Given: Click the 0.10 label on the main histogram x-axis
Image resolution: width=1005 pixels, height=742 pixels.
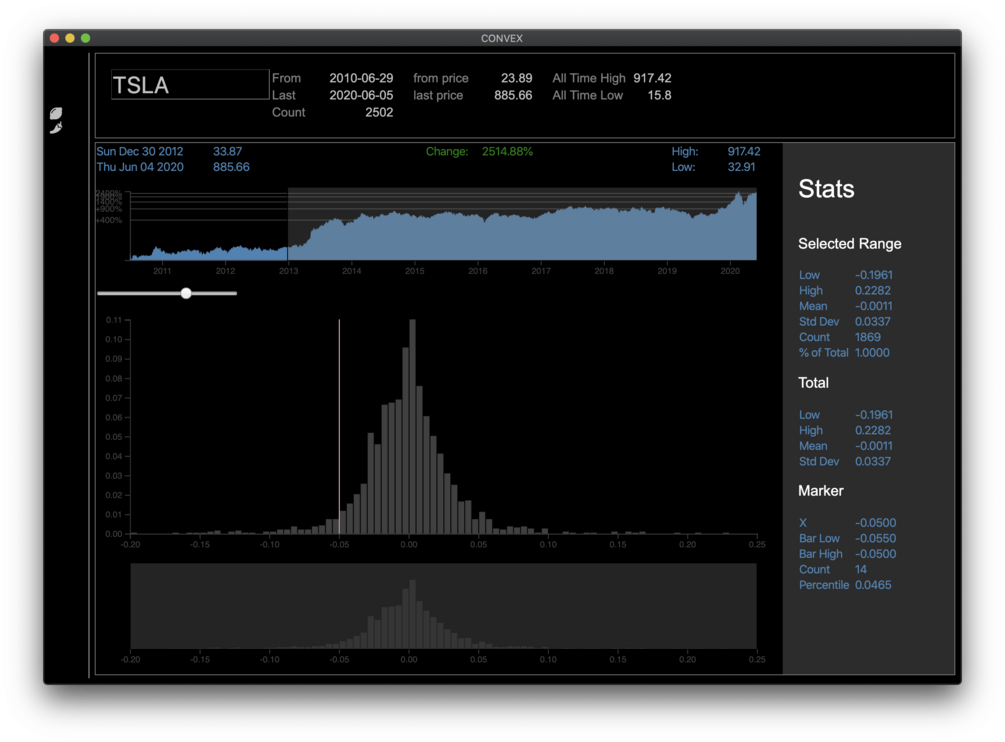Looking at the screenshot, I should (x=548, y=545).
